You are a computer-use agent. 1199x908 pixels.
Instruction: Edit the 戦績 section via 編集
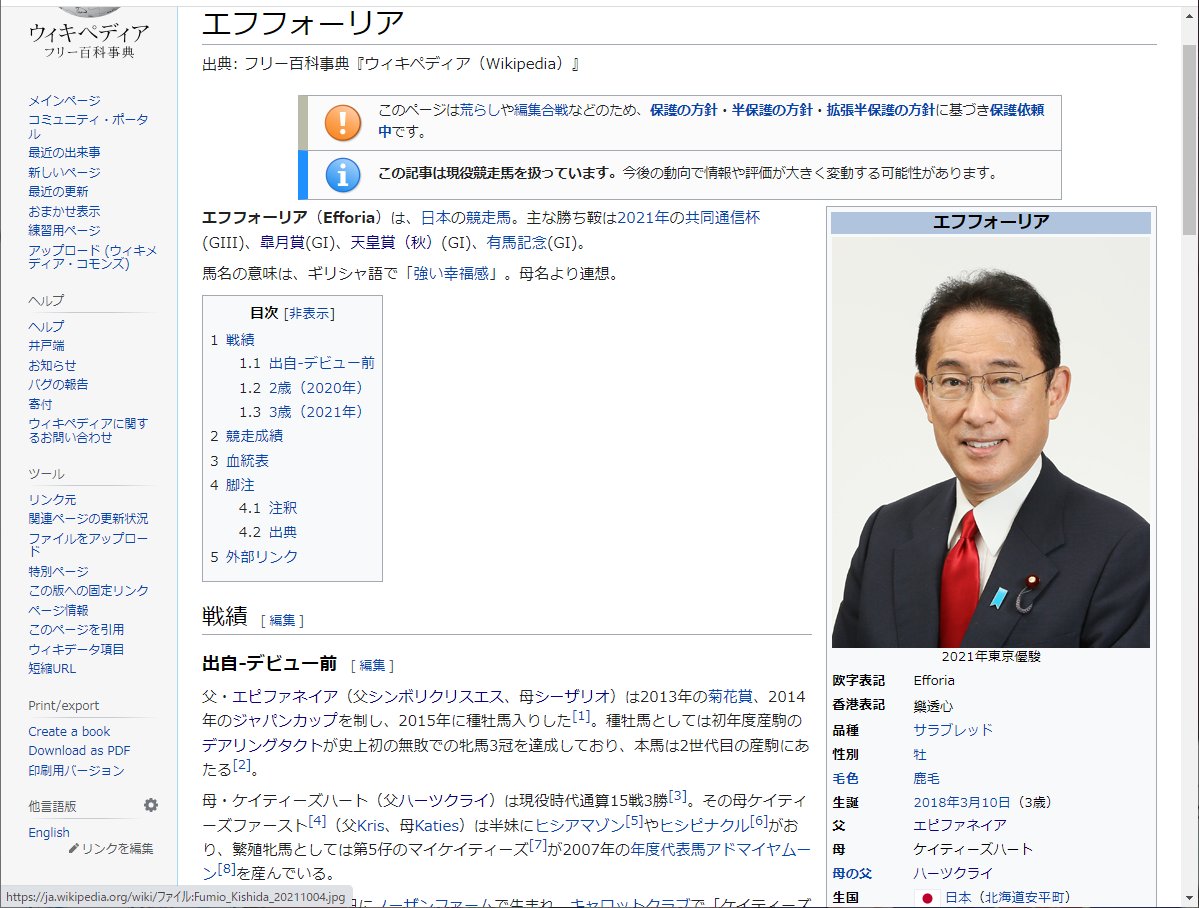coord(281,618)
